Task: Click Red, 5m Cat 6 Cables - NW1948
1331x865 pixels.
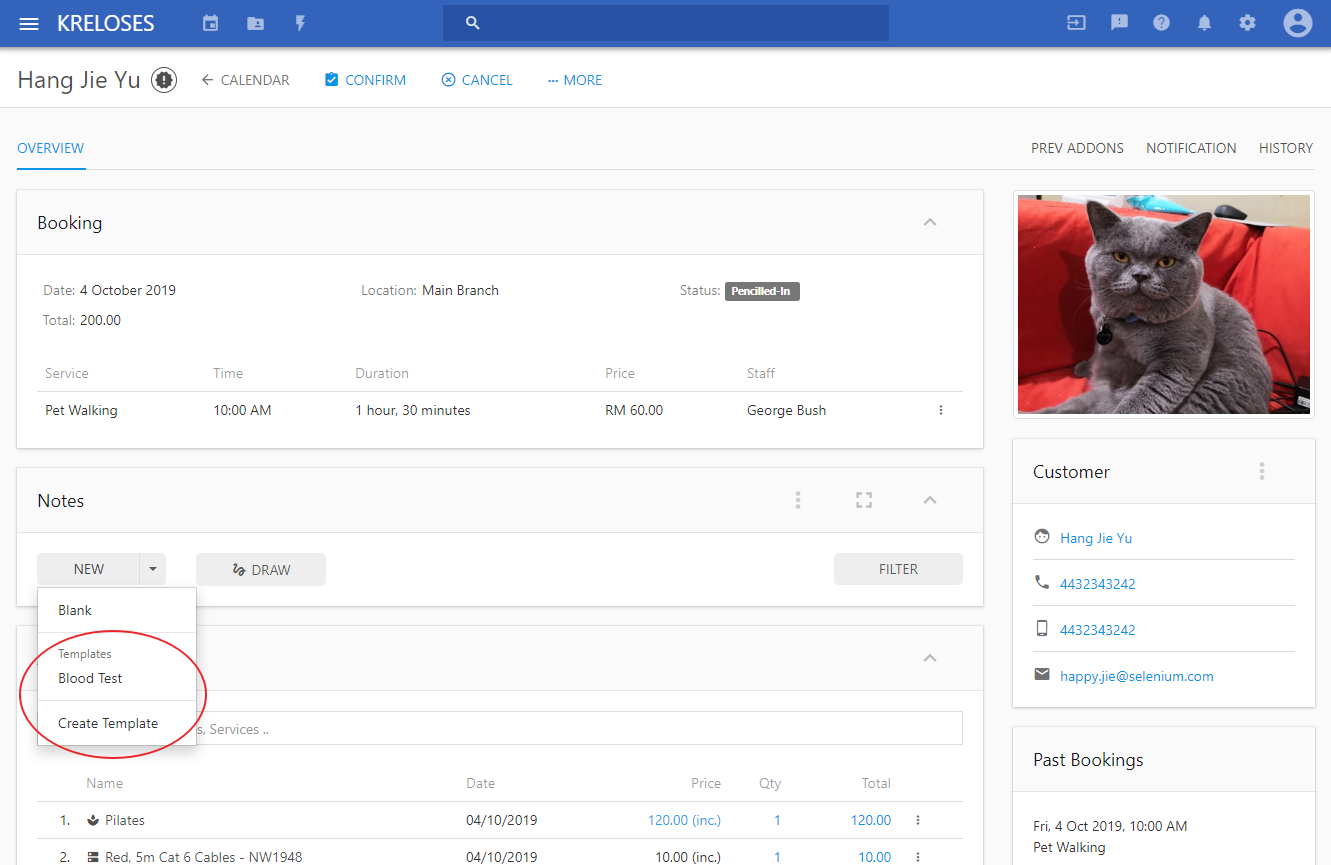Action: click(x=204, y=857)
